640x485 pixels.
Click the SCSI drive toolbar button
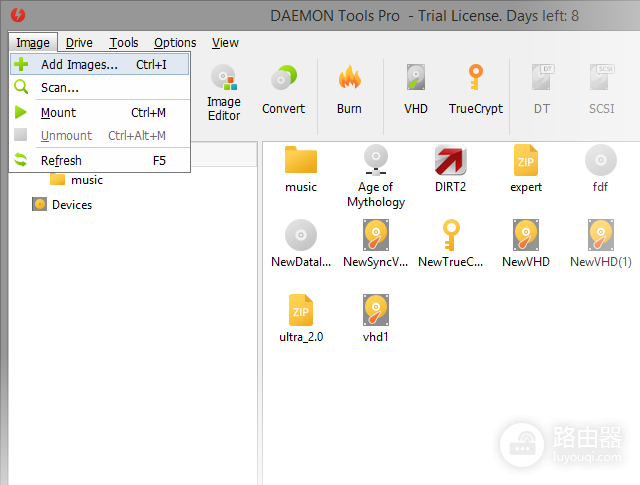pos(602,91)
